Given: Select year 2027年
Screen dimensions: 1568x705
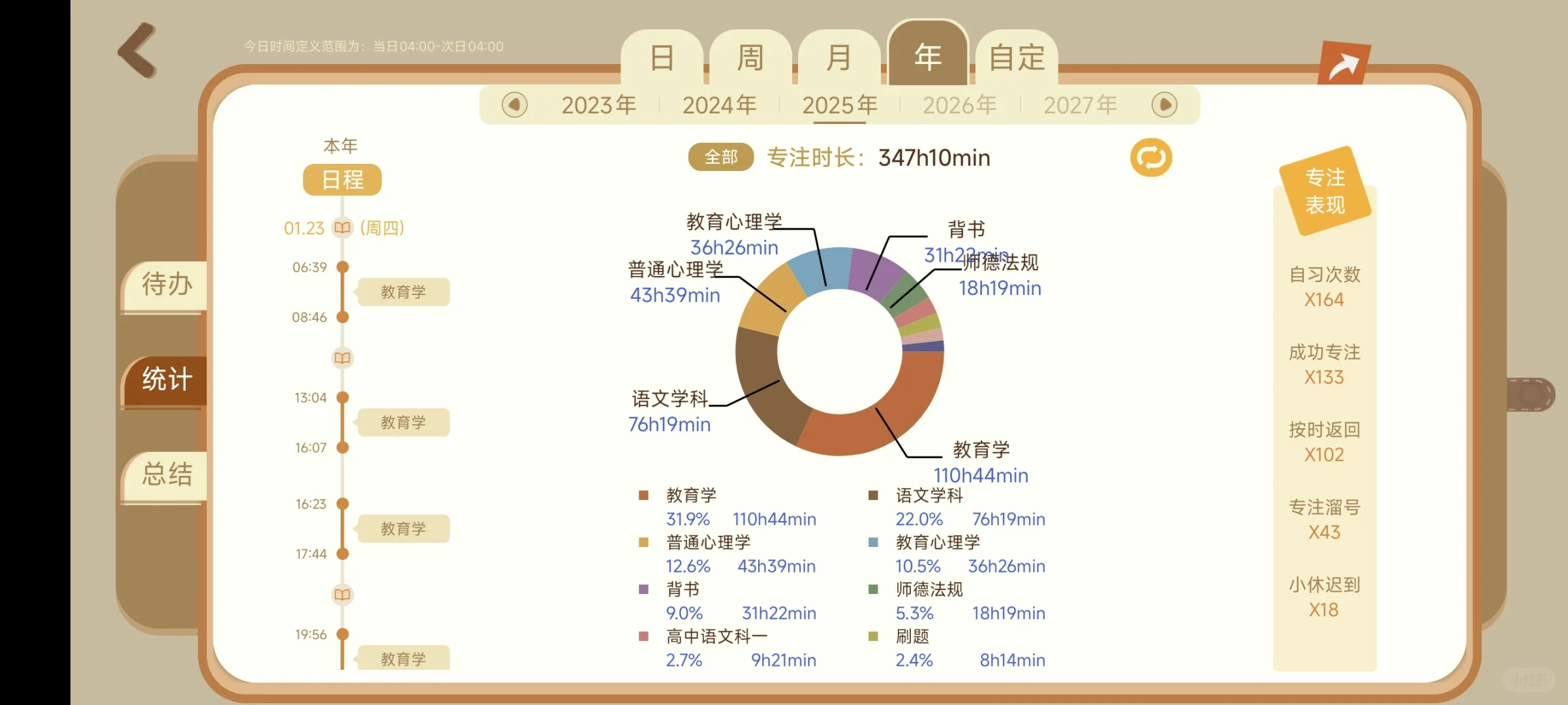Looking at the screenshot, I should 1081,105.
